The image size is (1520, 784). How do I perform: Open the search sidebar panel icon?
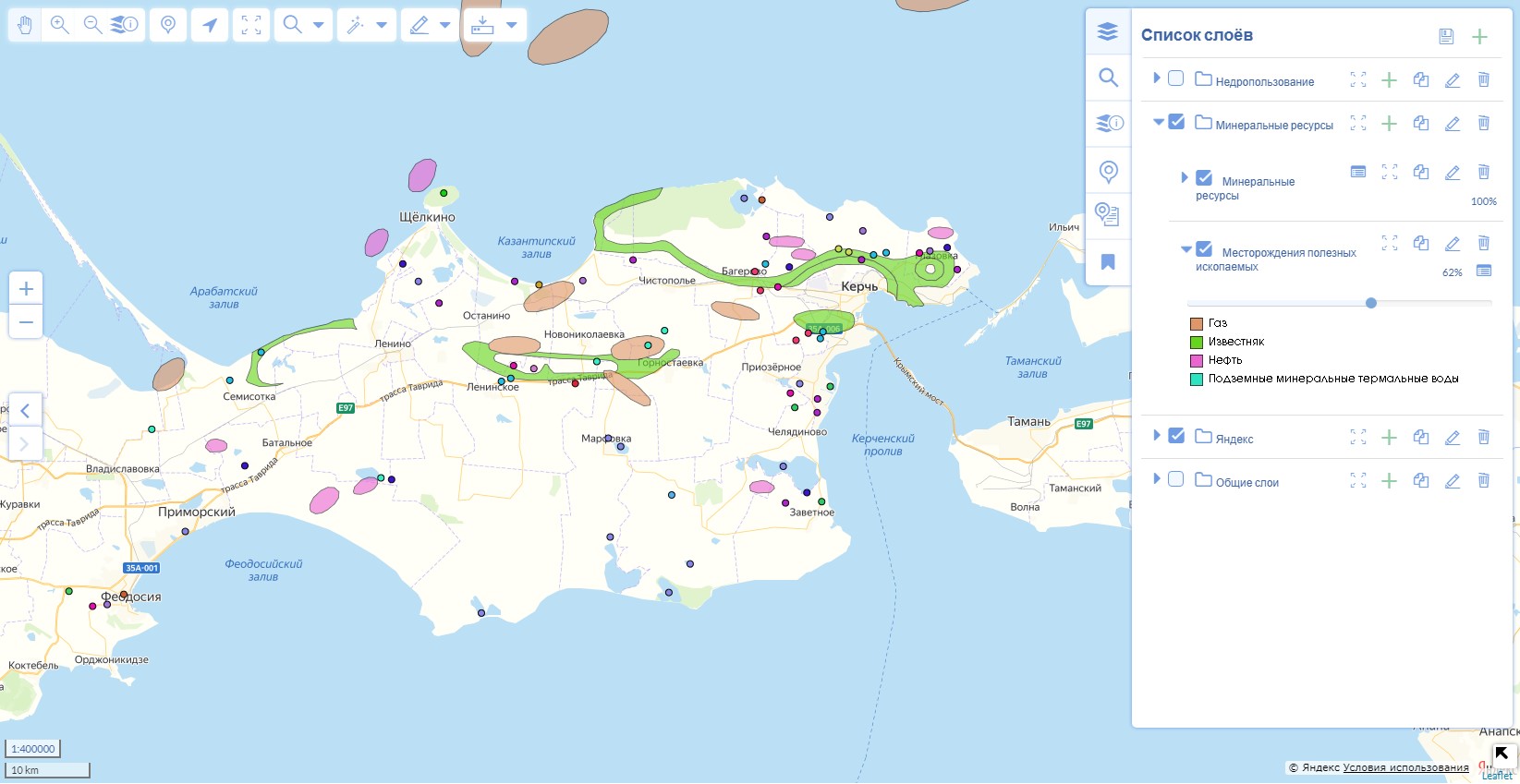pyautogui.click(x=1108, y=78)
